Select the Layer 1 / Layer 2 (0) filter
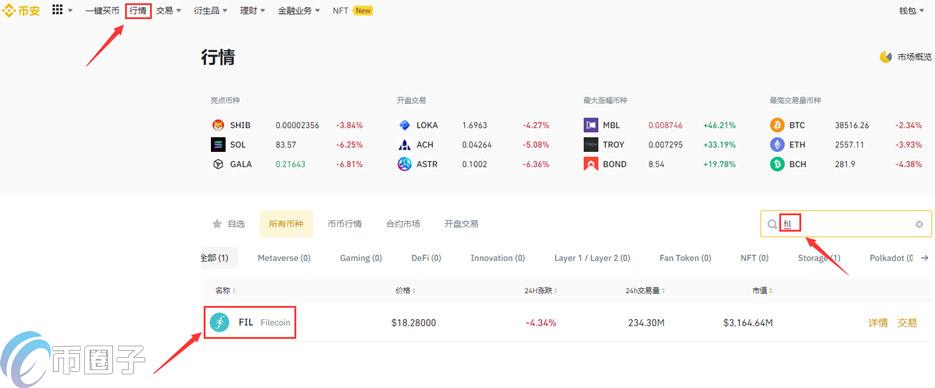Viewport: 935px width, 388px height. 592,258
